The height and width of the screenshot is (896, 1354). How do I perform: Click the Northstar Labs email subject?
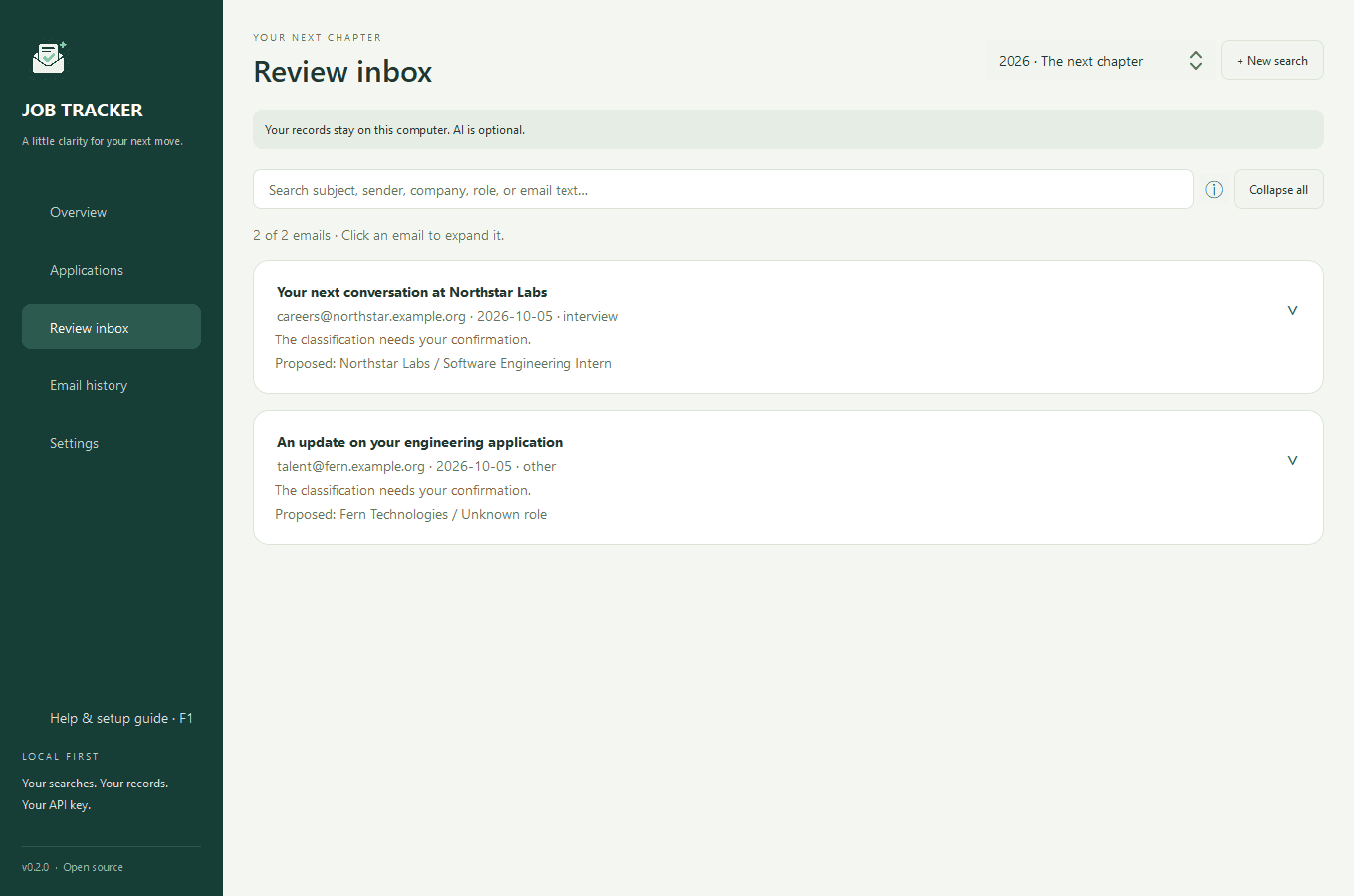[x=412, y=292]
